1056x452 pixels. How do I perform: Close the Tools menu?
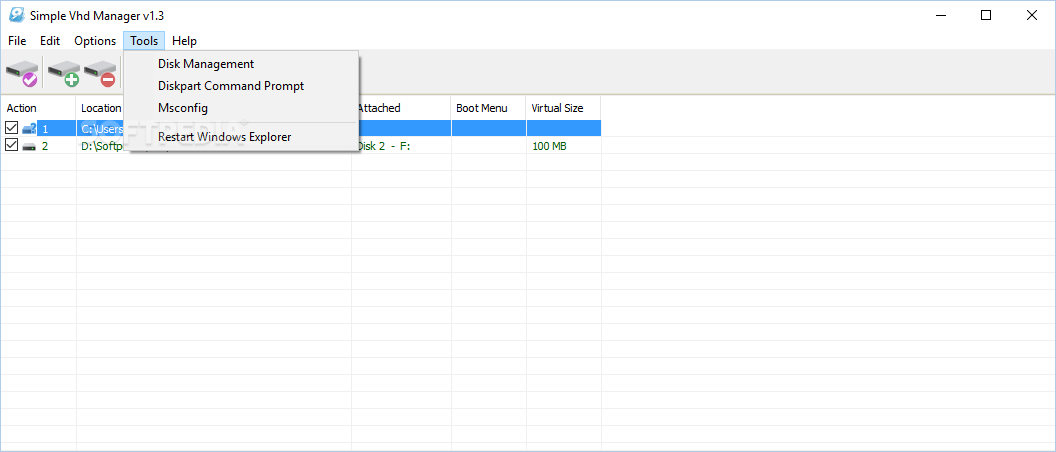(144, 40)
